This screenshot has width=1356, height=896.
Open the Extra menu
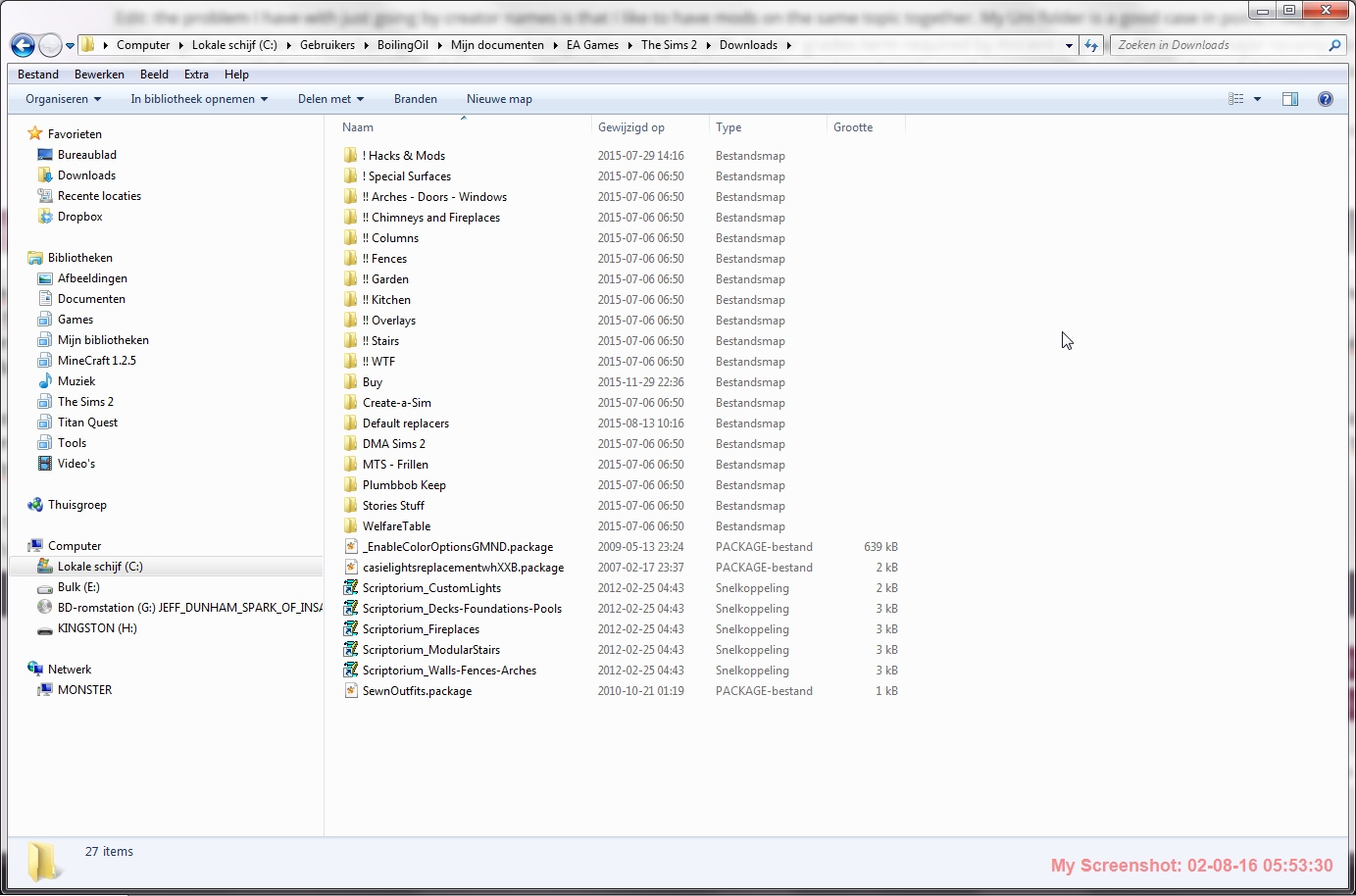(x=196, y=75)
